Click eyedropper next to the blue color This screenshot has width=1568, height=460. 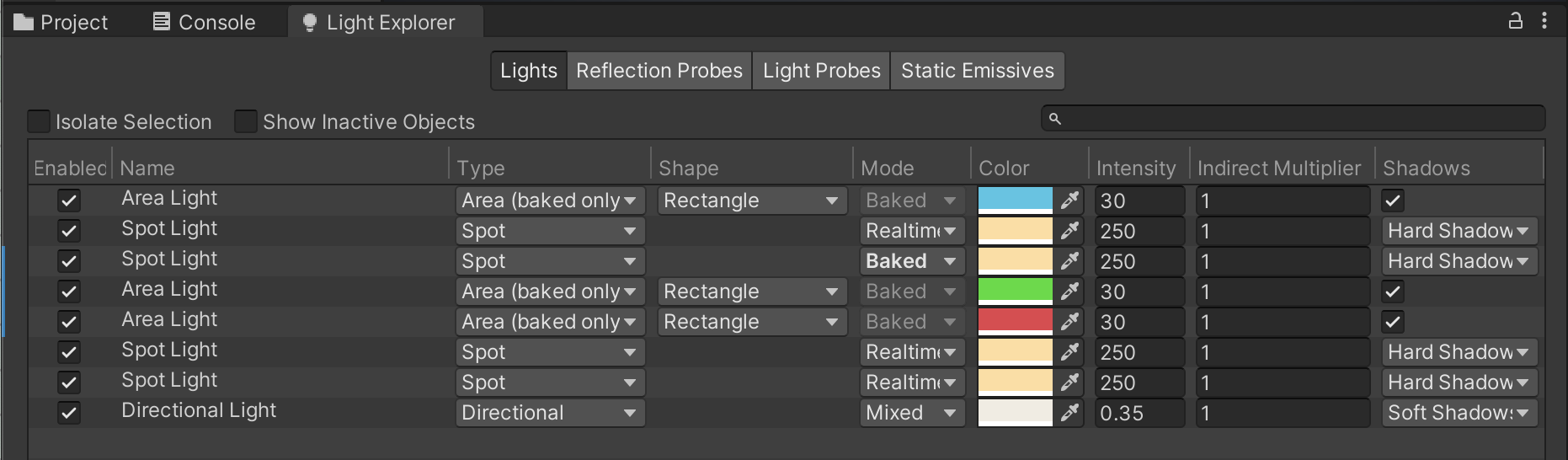(x=1069, y=201)
